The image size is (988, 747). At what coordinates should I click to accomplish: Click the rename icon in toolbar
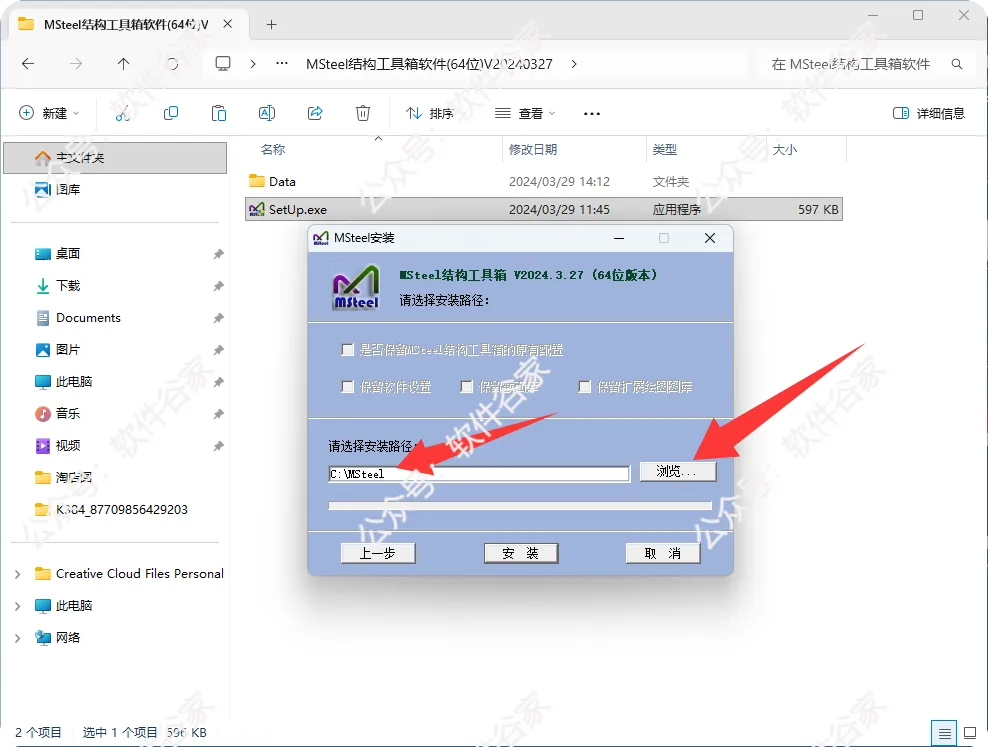coord(267,113)
